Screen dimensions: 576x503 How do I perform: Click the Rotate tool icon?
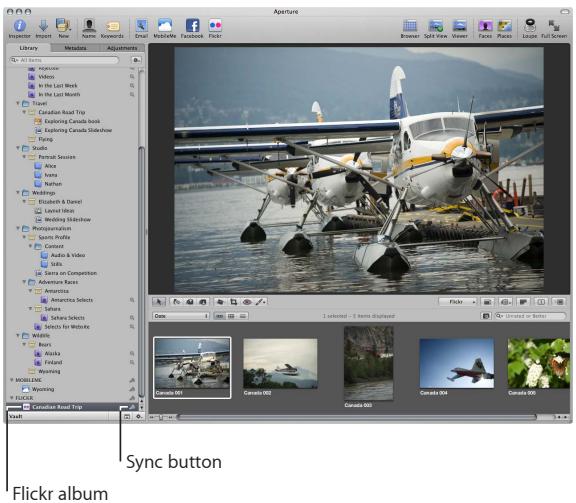(x=177, y=302)
